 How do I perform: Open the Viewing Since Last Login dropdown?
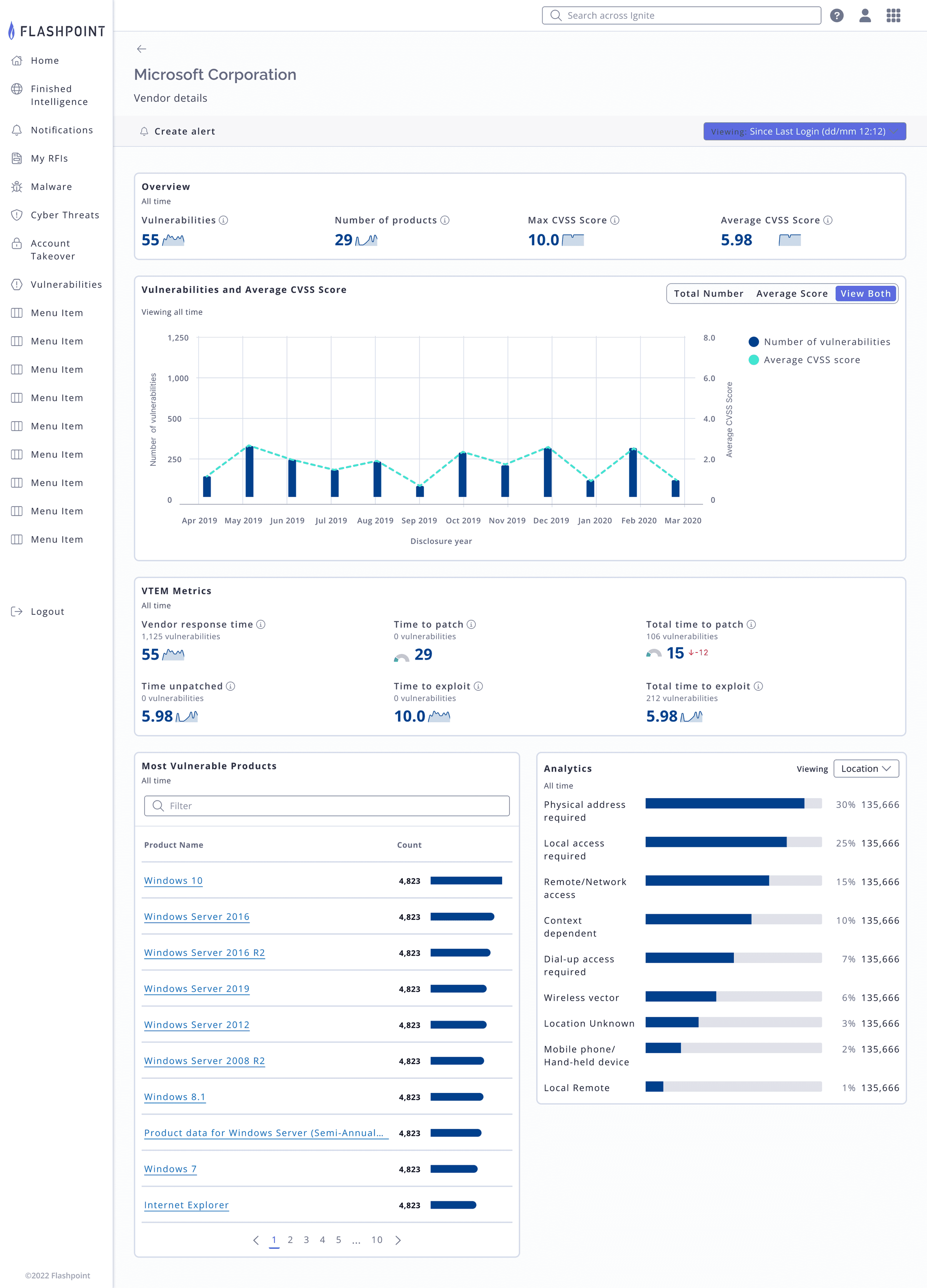pos(804,131)
